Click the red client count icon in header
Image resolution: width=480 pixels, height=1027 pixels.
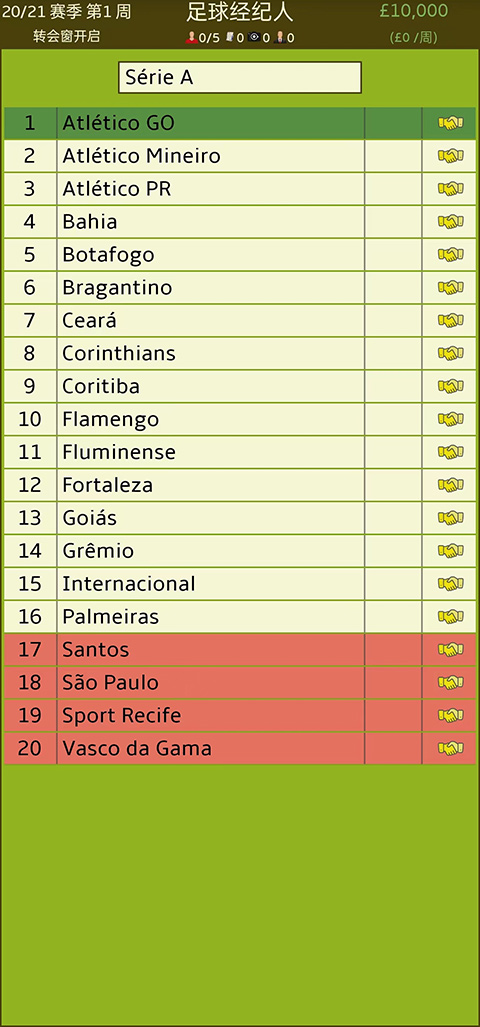tap(192, 38)
